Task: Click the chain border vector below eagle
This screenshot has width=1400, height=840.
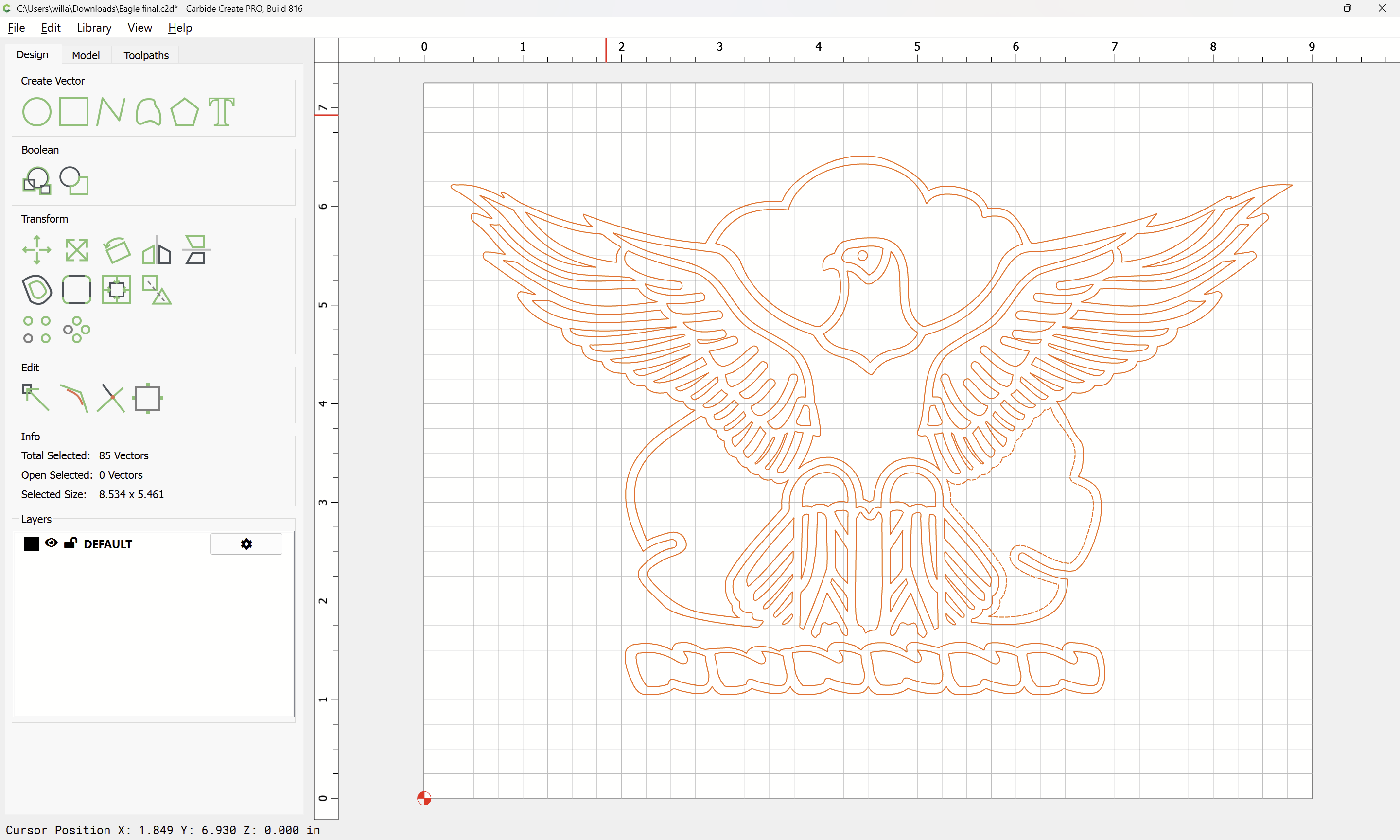Action: (x=865, y=668)
